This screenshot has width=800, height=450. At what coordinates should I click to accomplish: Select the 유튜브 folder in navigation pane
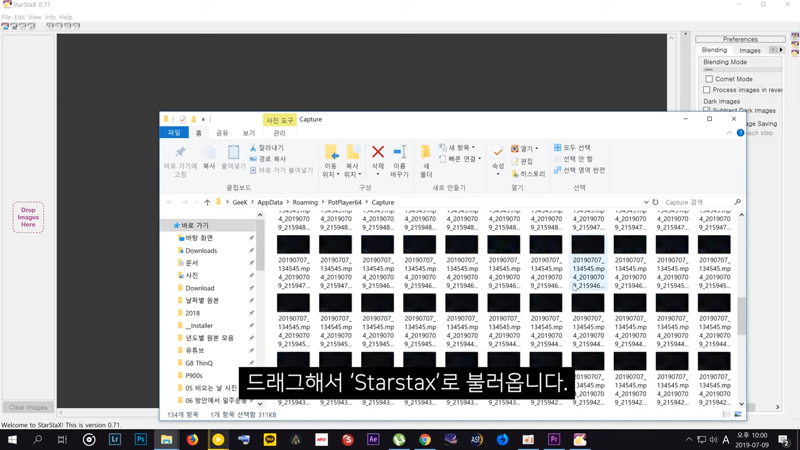194,351
